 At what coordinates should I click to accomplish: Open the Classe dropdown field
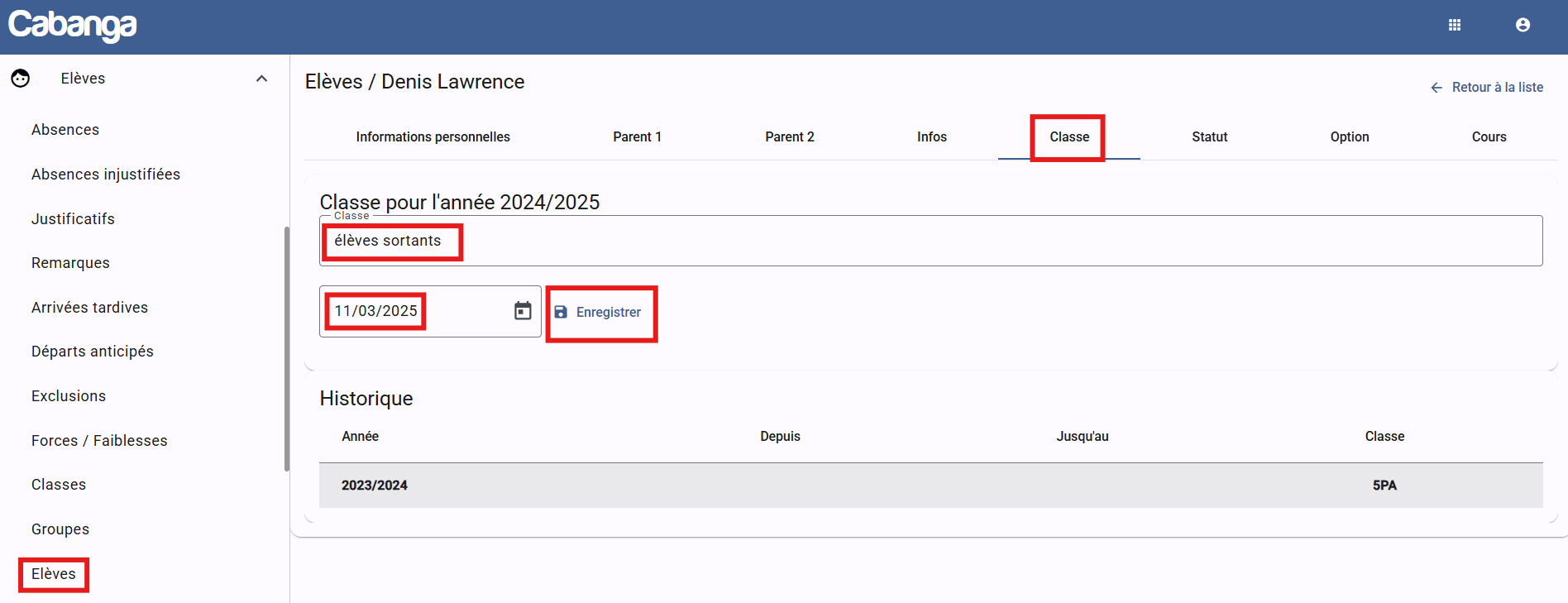(930, 242)
